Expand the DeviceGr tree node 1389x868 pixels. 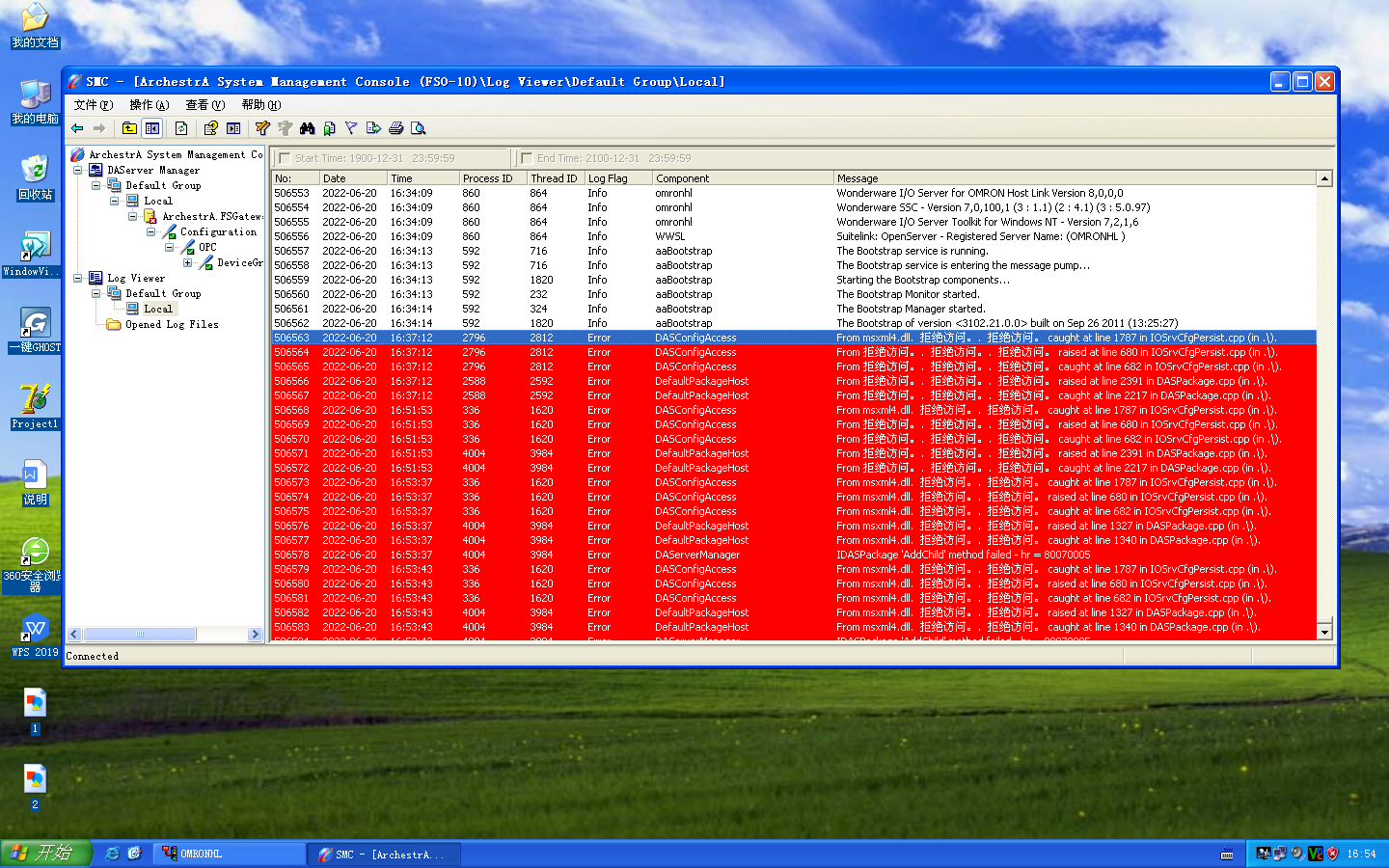pos(188,262)
